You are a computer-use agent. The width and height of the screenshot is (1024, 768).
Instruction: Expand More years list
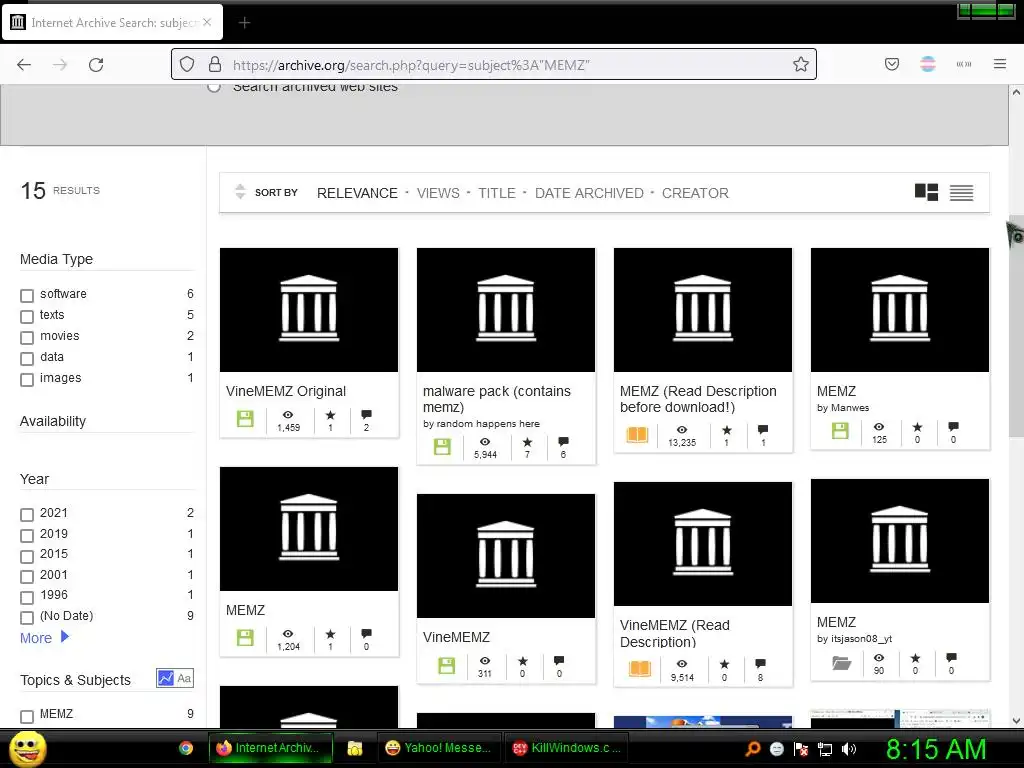pos(44,637)
